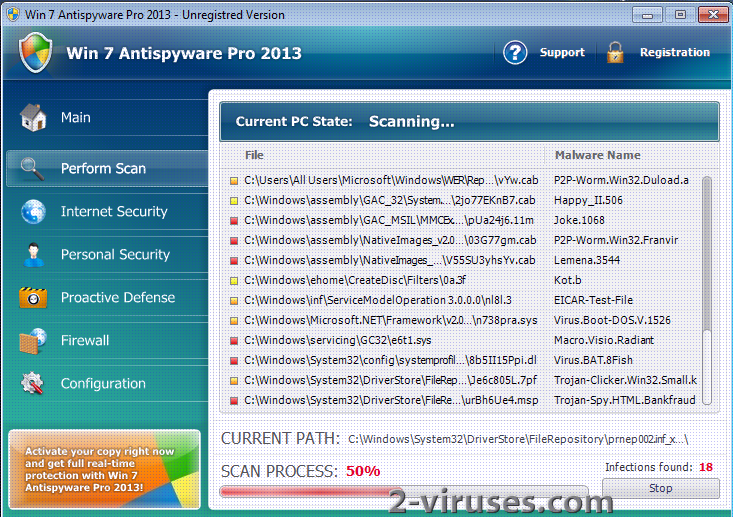Click threat marker for Happy_II.506
This screenshot has width=733, height=517.
tap(234, 201)
